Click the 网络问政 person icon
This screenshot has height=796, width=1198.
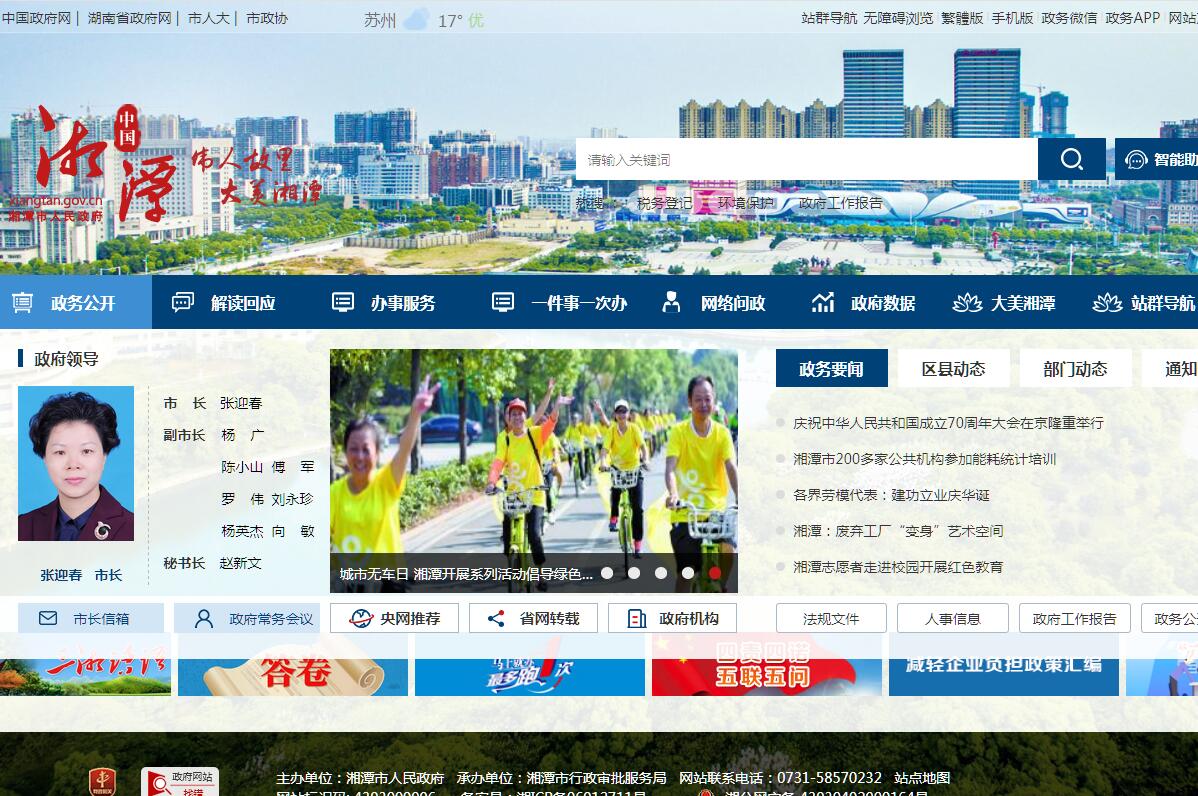[671, 302]
